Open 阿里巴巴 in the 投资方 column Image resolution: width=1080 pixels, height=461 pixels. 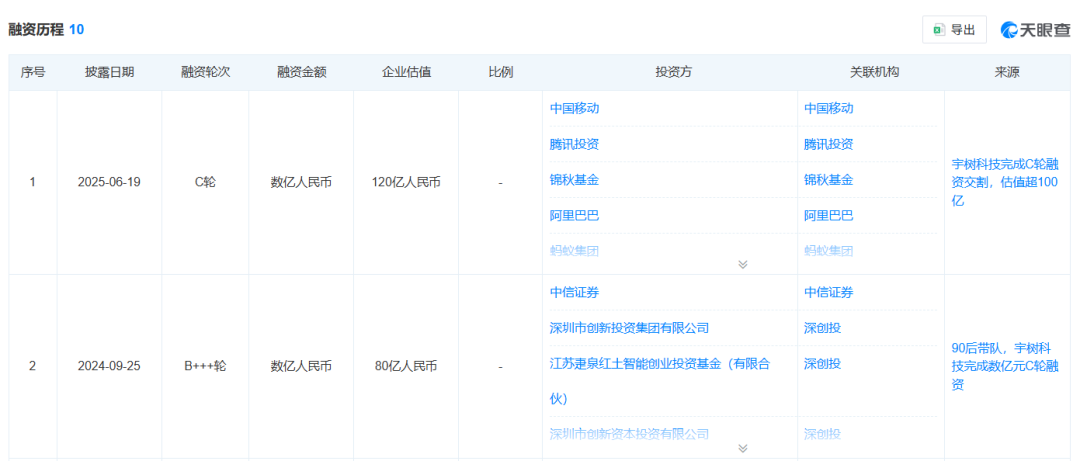(574, 215)
